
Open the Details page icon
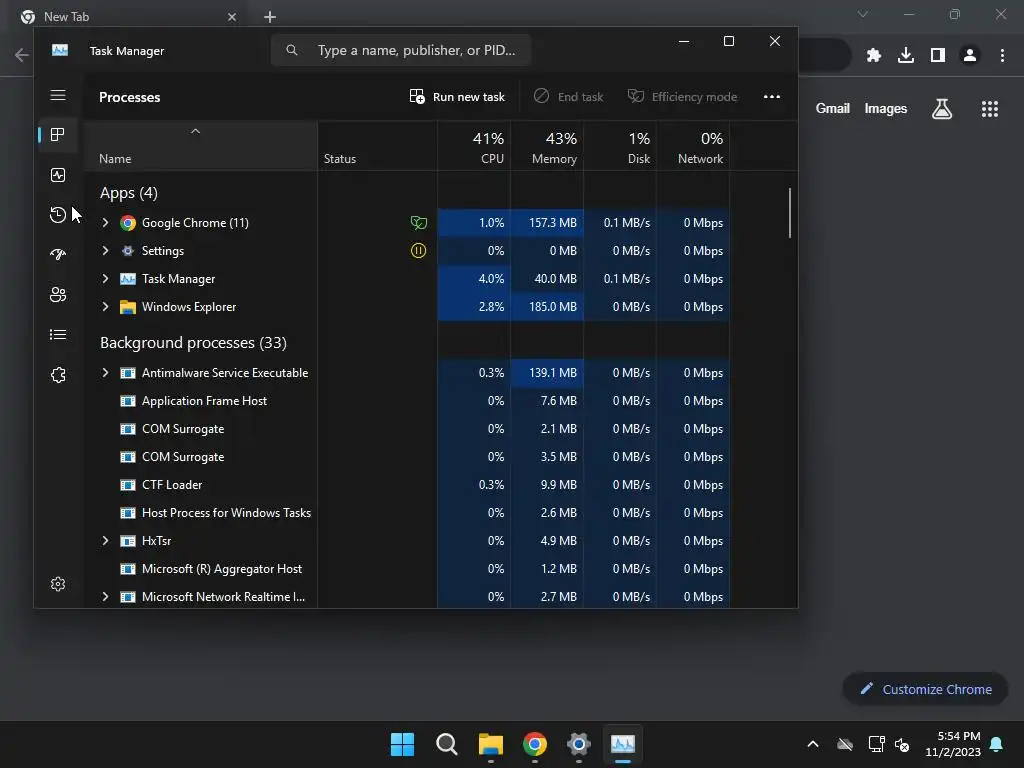(57, 334)
